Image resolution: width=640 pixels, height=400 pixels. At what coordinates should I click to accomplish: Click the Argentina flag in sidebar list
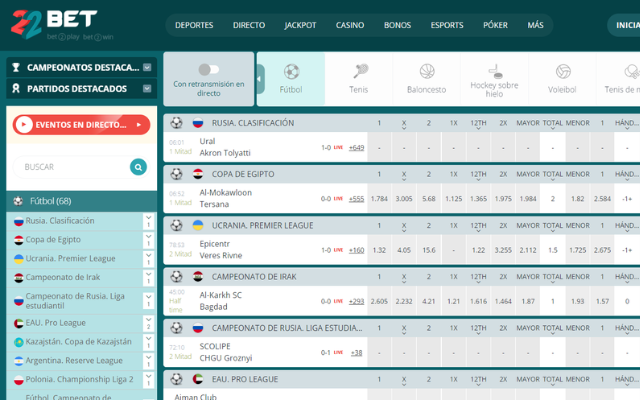19,361
